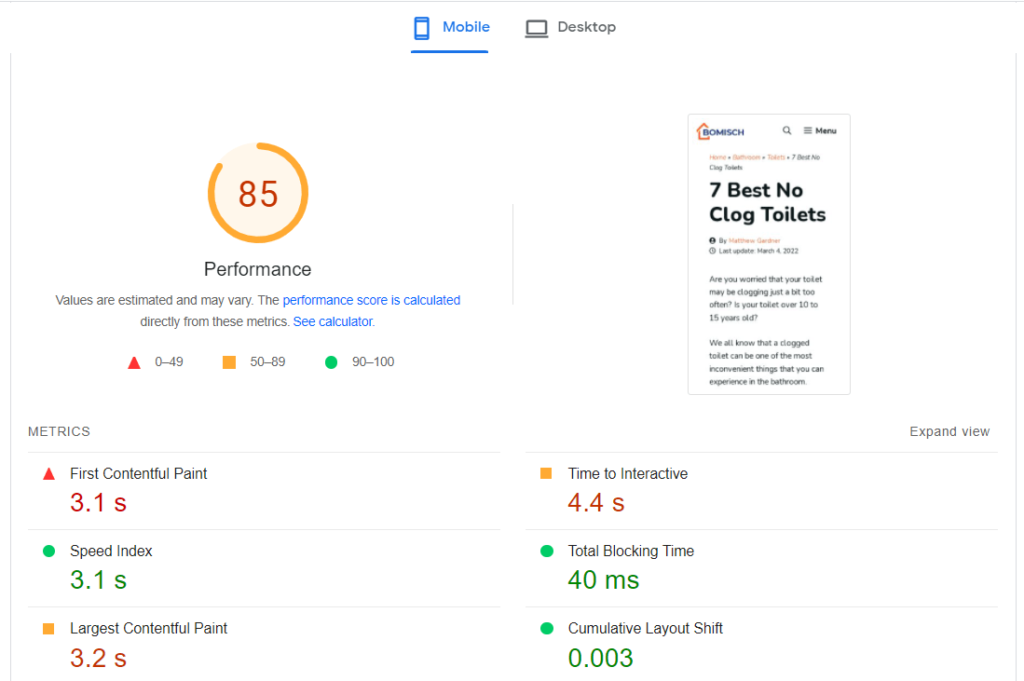Click the red triangle beside First Contentful Paint
The height and width of the screenshot is (681, 1024).
pyautogui.click(x=49, y=474)
